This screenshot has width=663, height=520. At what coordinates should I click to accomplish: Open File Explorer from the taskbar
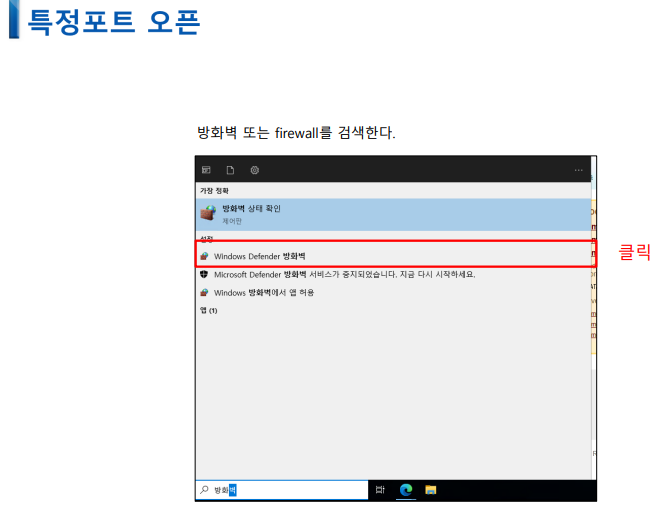(430, 490)
